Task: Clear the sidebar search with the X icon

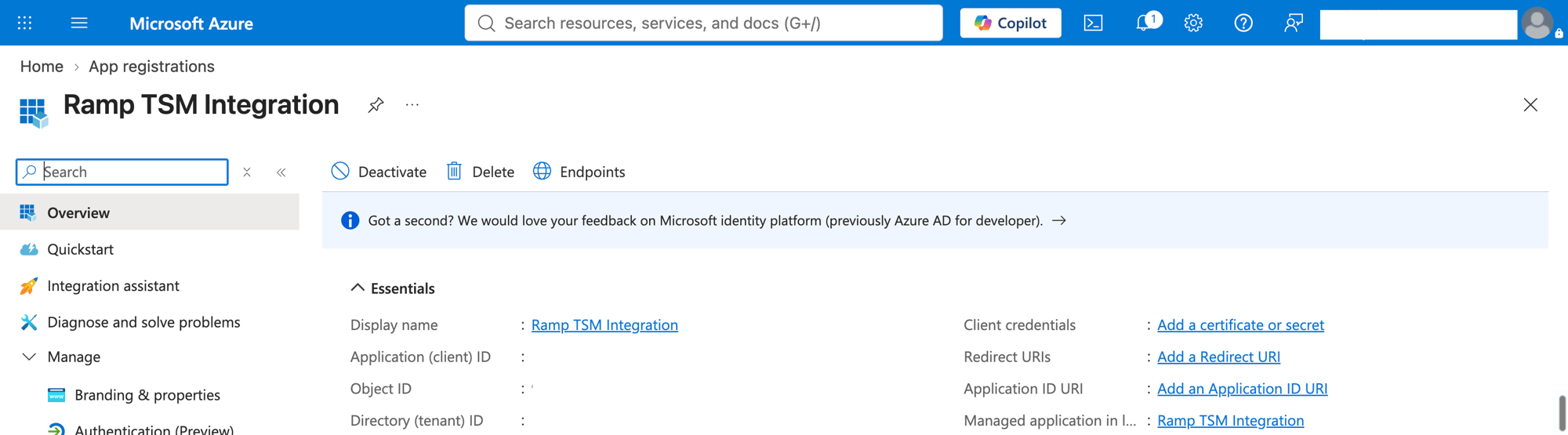Action: 247,172
